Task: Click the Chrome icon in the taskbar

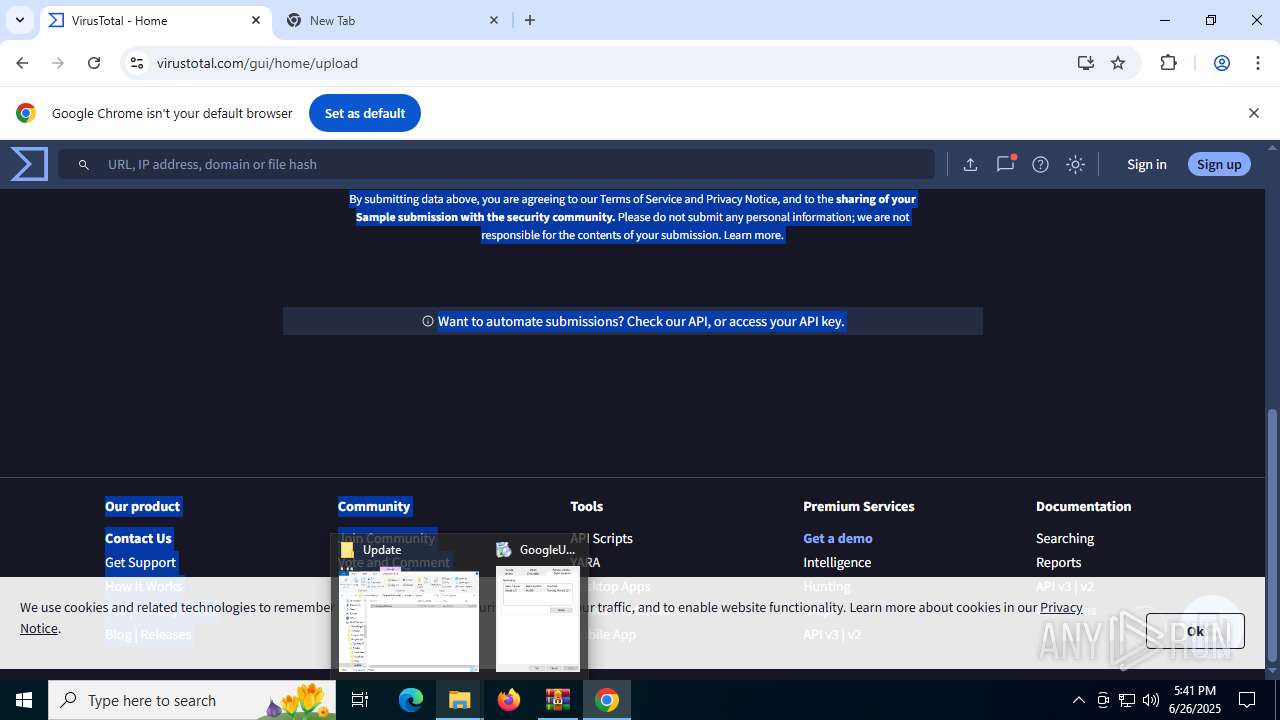Action: 607,700
